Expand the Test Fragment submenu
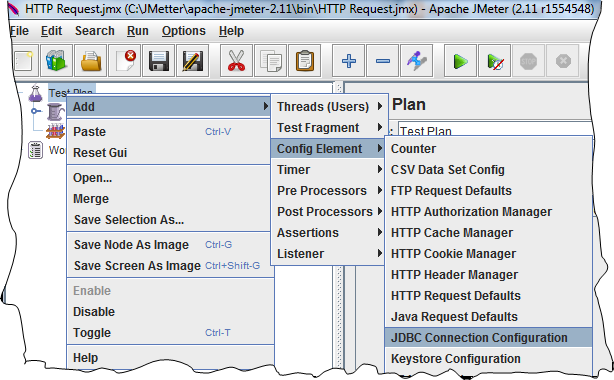The height and width of the screenshot is (380, 614). [x=330, y=128]
